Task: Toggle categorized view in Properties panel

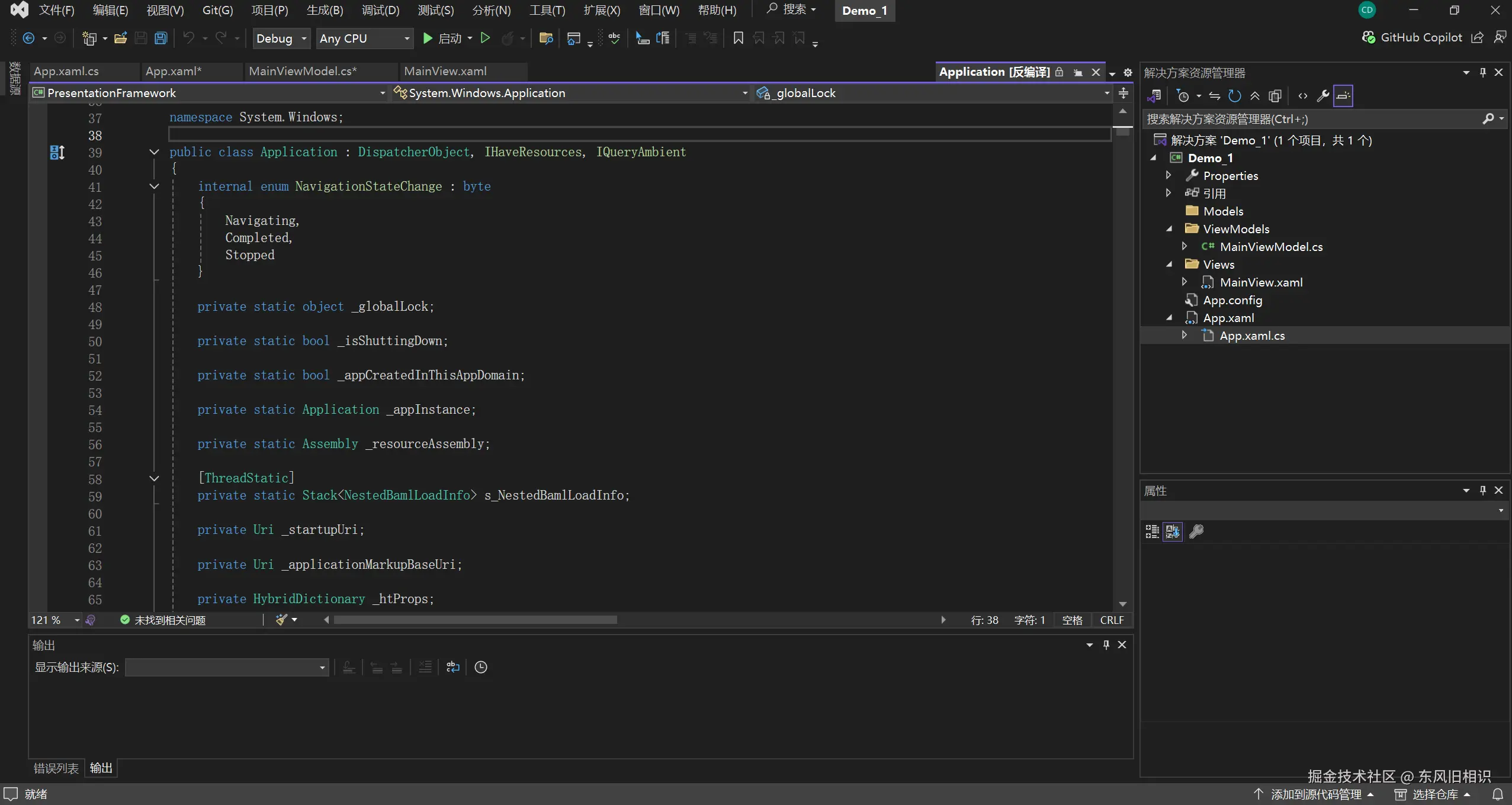Action: click(x=1152, y=532)
